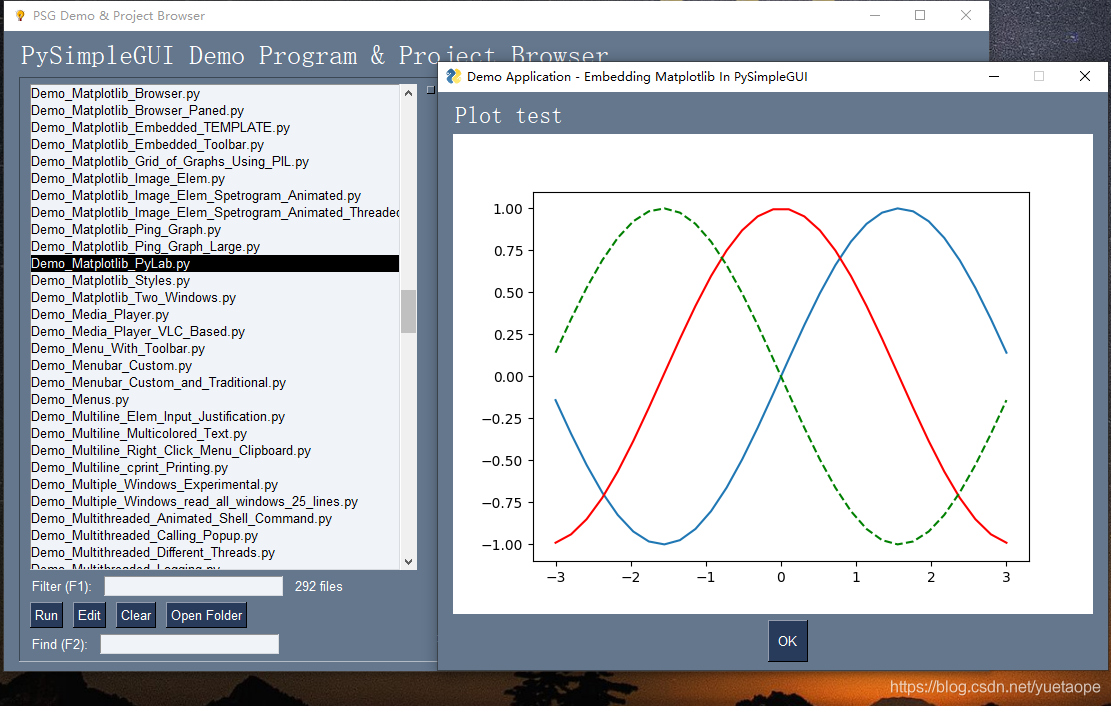Select Demo_Multiple_Windows_Experimental.py
1111x706 pixels.
tap(215, 485)
